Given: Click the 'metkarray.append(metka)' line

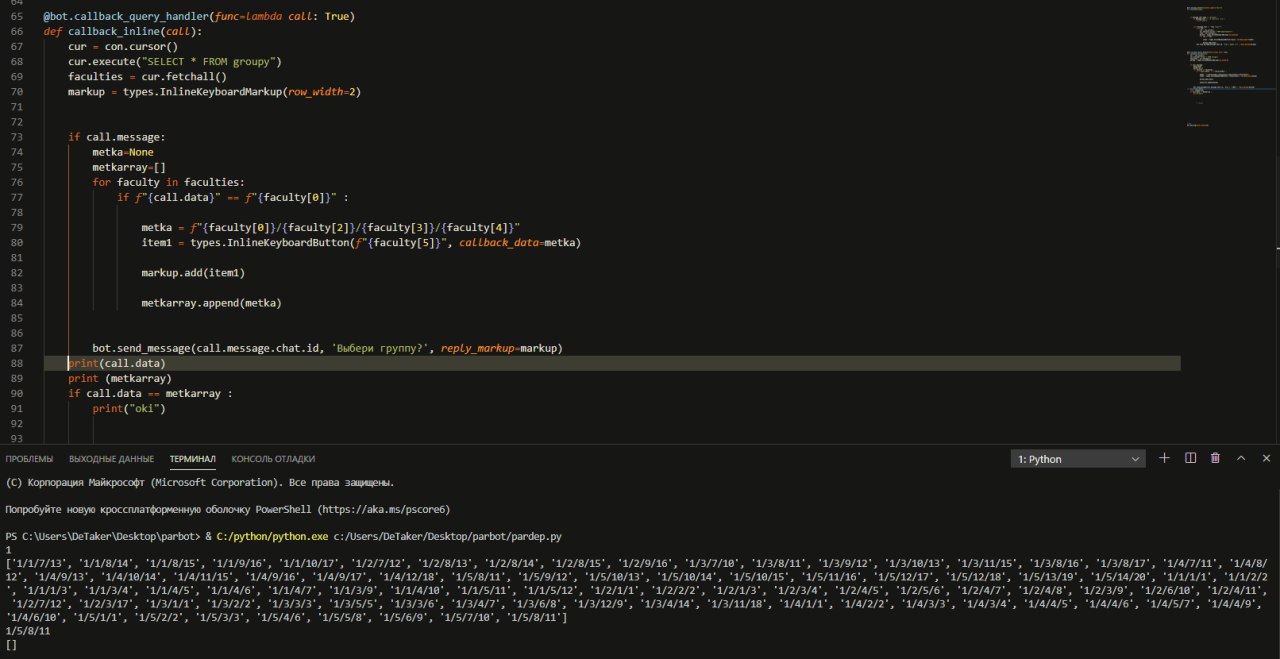Looking at the screenshot, I should pyautogui.click(x=211, y=302).
